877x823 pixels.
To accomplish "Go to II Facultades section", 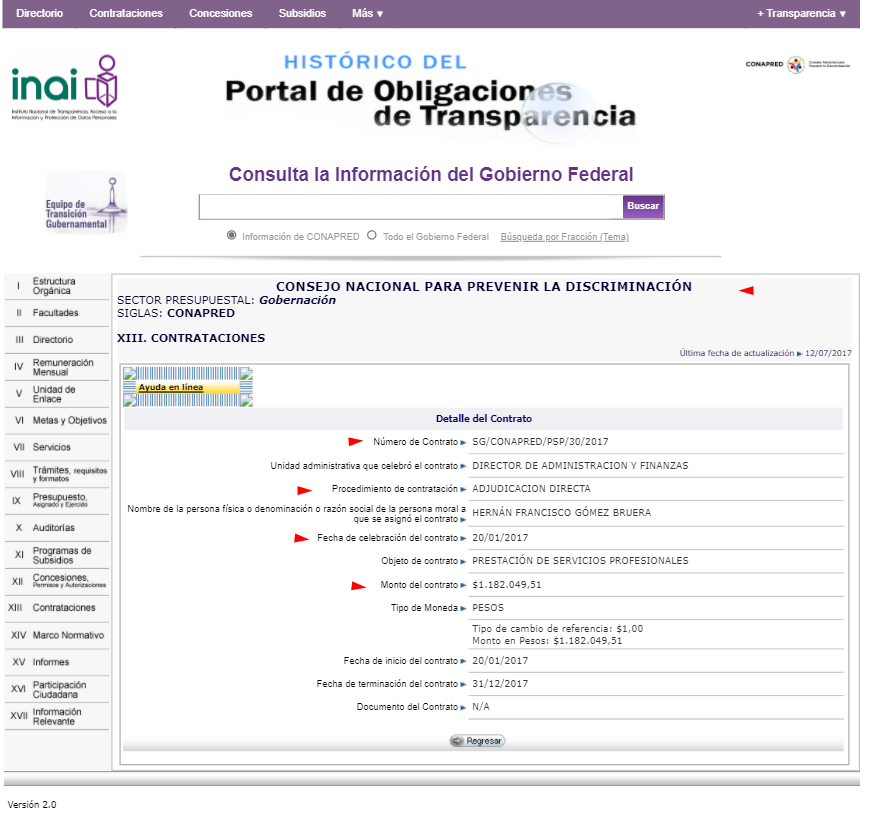I will [x=56, y=313].
